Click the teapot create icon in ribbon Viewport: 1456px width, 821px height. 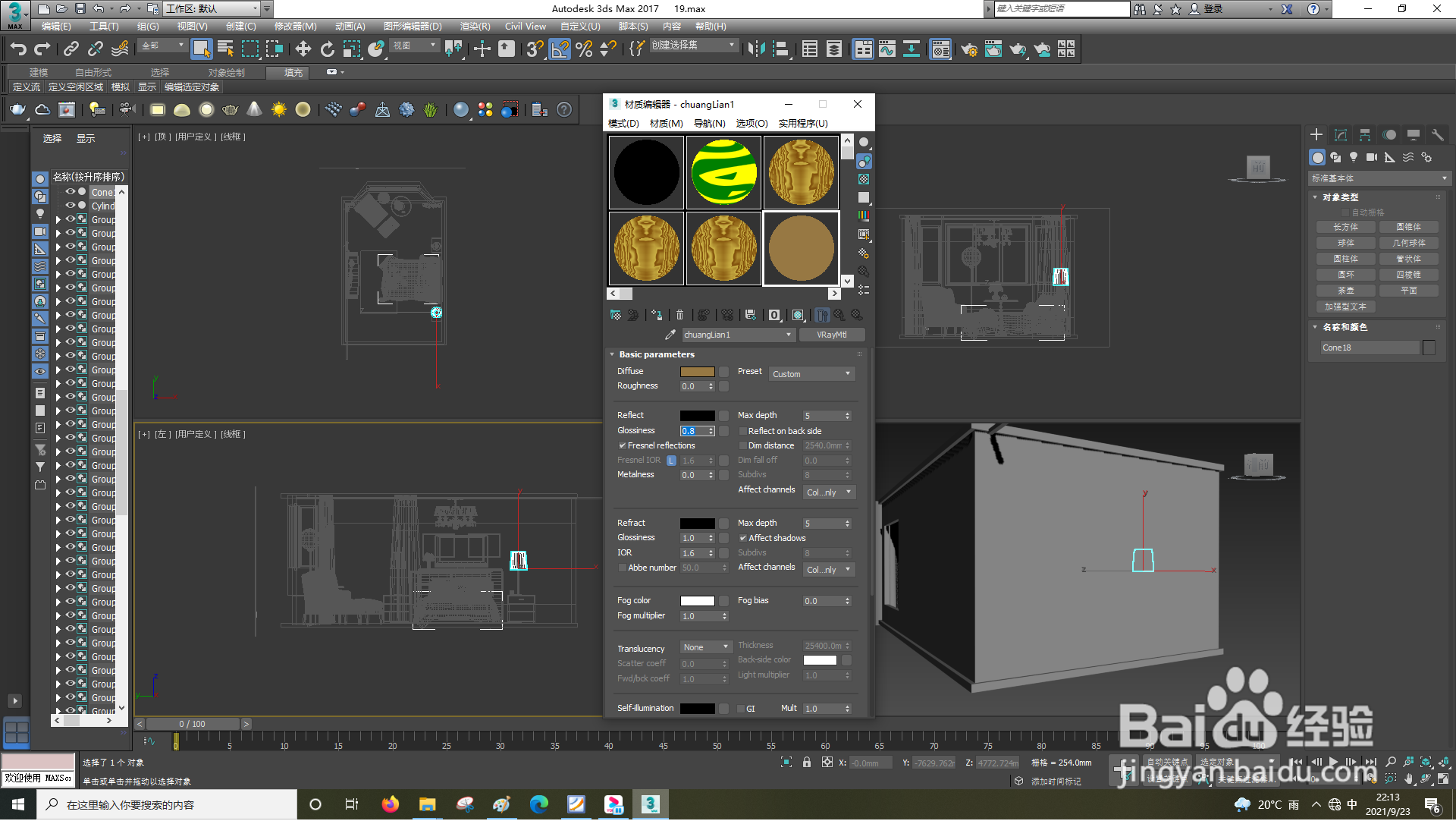click(x=18, y=110)
